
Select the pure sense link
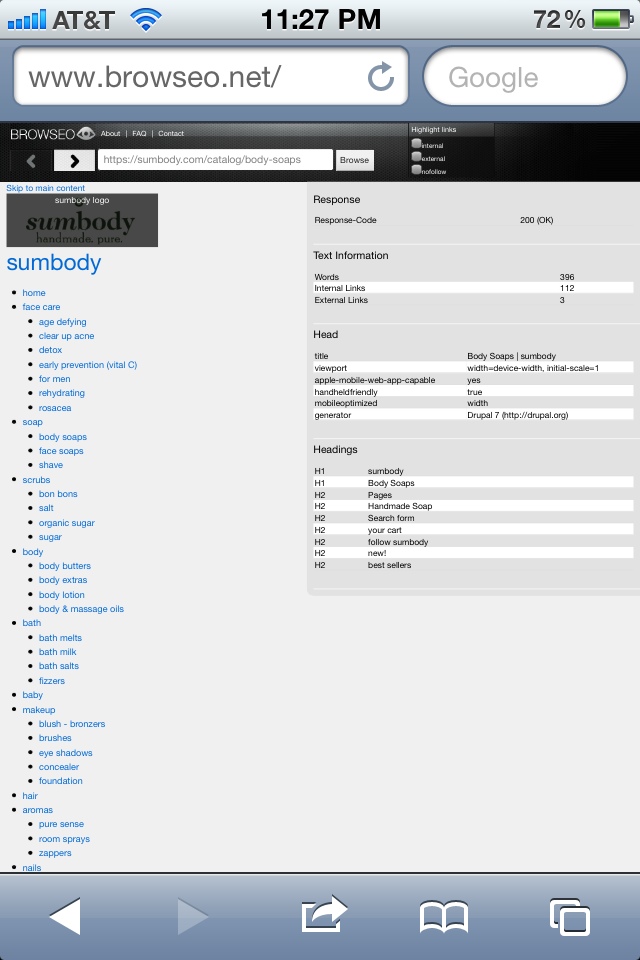pyautogui.click(x=61, y=824)
